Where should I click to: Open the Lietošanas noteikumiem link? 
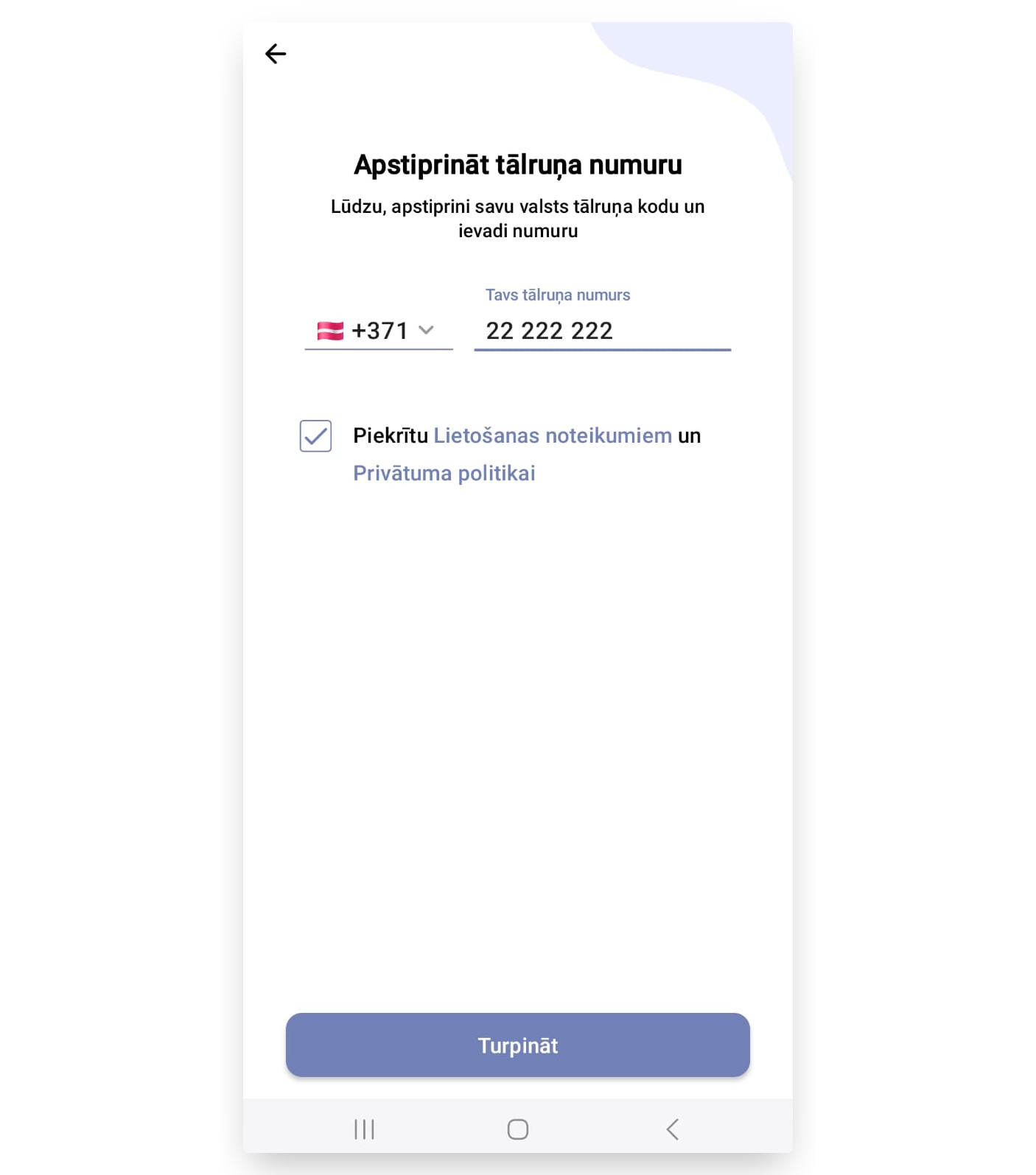553,435
